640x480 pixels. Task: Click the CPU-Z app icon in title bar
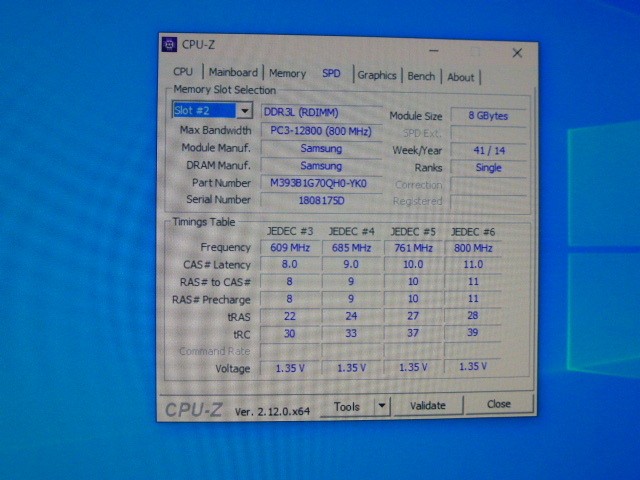[x=170, y=44]
